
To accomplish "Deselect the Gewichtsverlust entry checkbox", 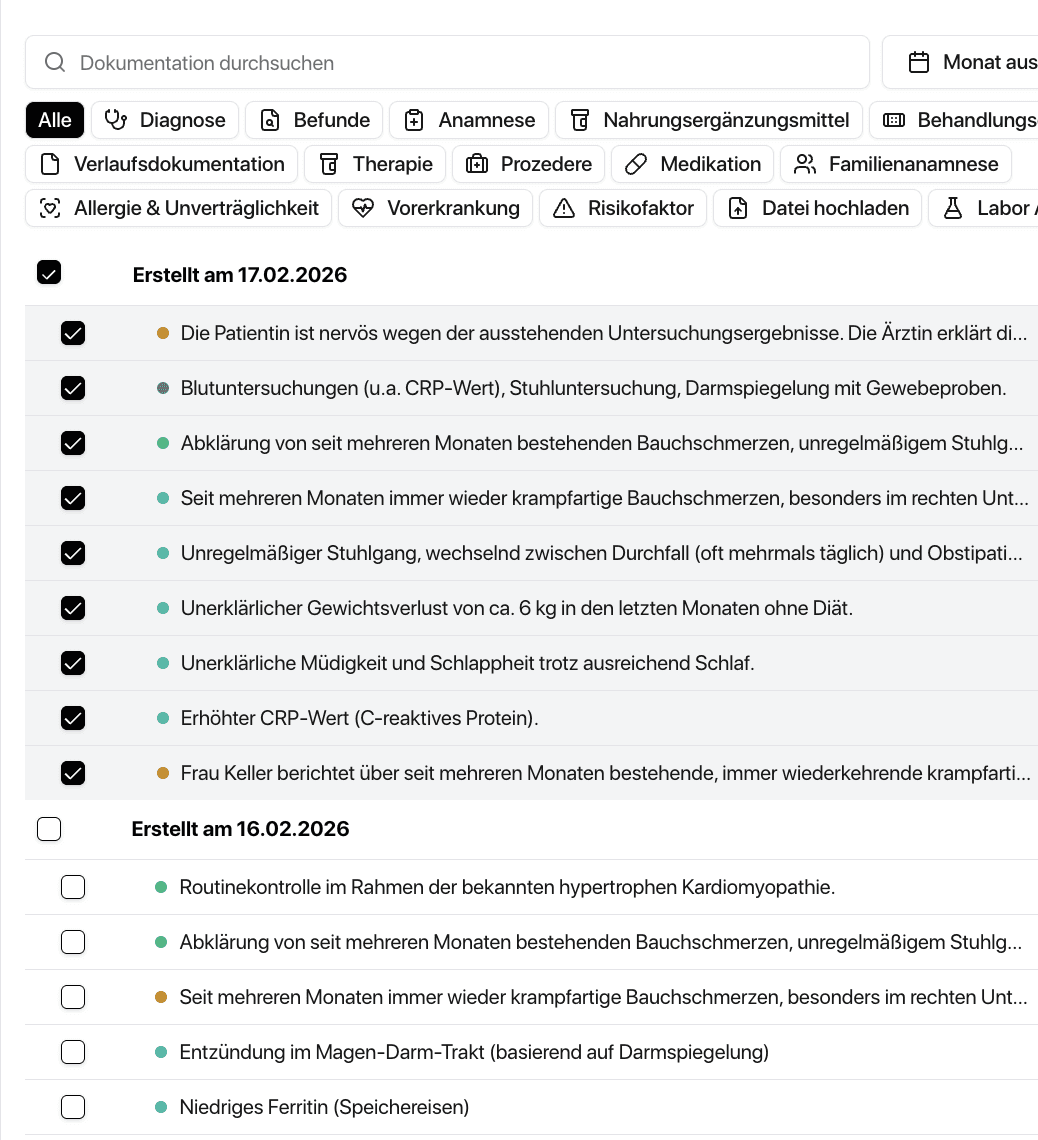I will (73, 608).
